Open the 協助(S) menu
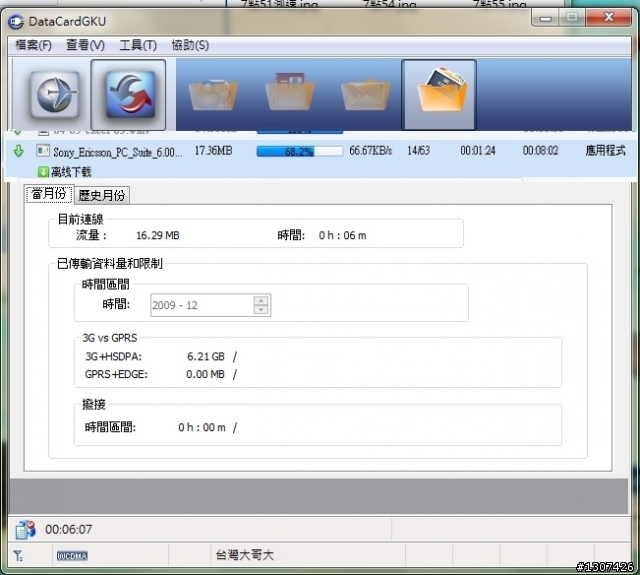Viewport: 640px width, 575px height. pyautogui.click(x=190, y=45)
